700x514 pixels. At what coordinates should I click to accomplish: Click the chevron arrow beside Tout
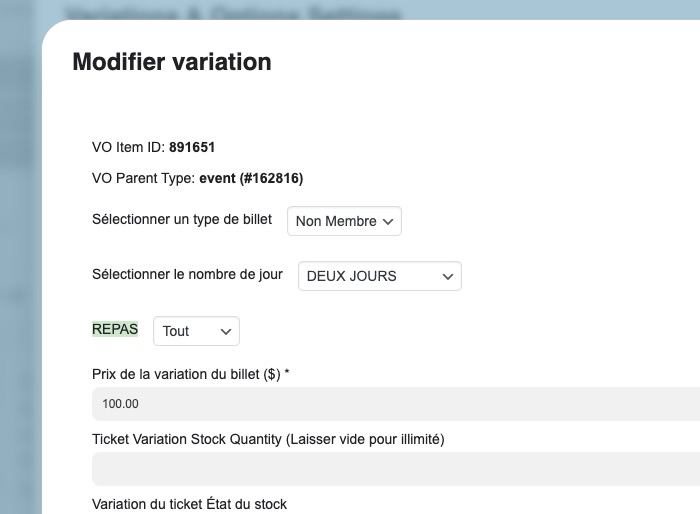point(225,331)
